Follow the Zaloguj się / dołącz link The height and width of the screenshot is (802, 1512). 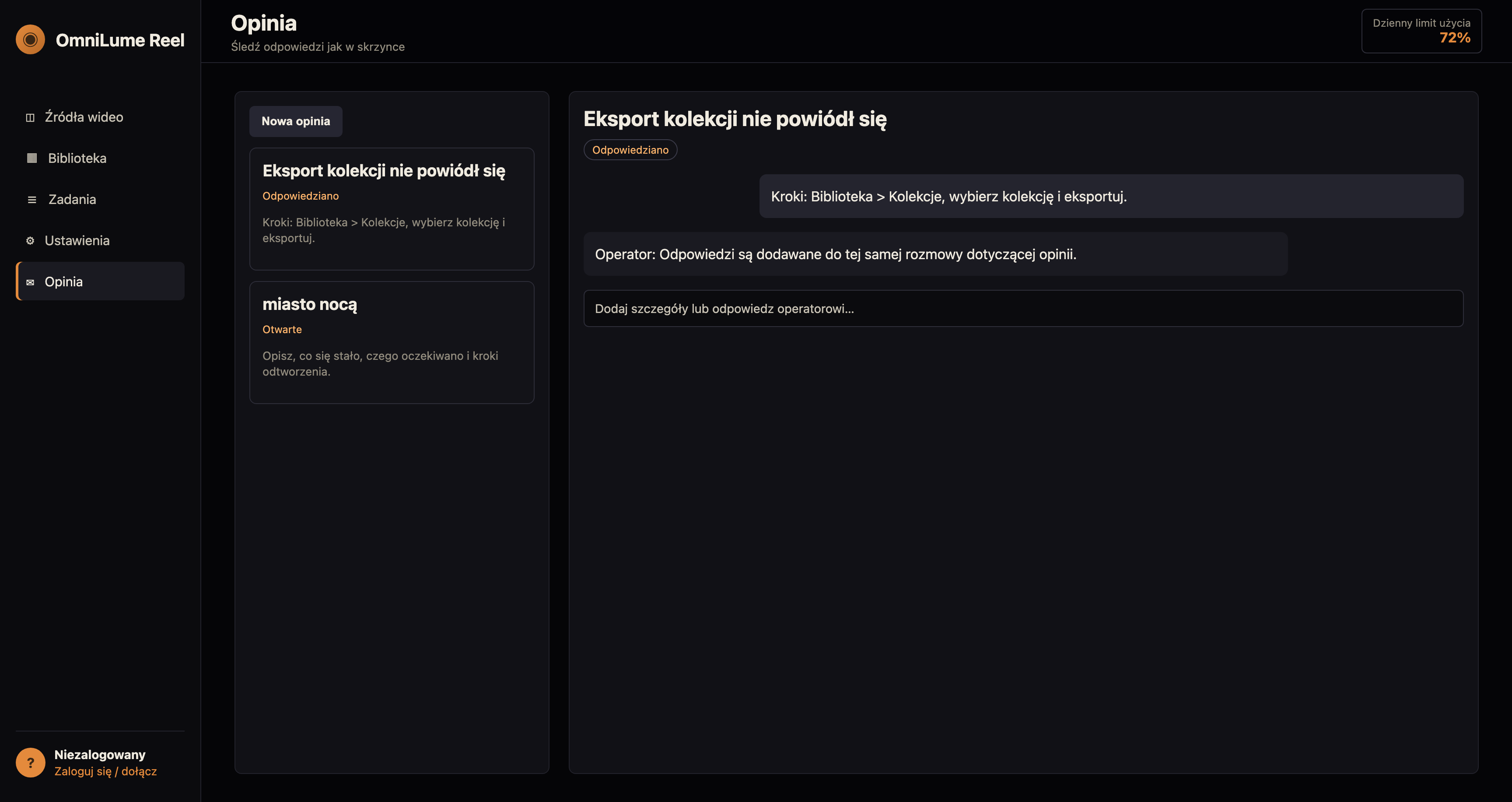[x=105, y=771]
